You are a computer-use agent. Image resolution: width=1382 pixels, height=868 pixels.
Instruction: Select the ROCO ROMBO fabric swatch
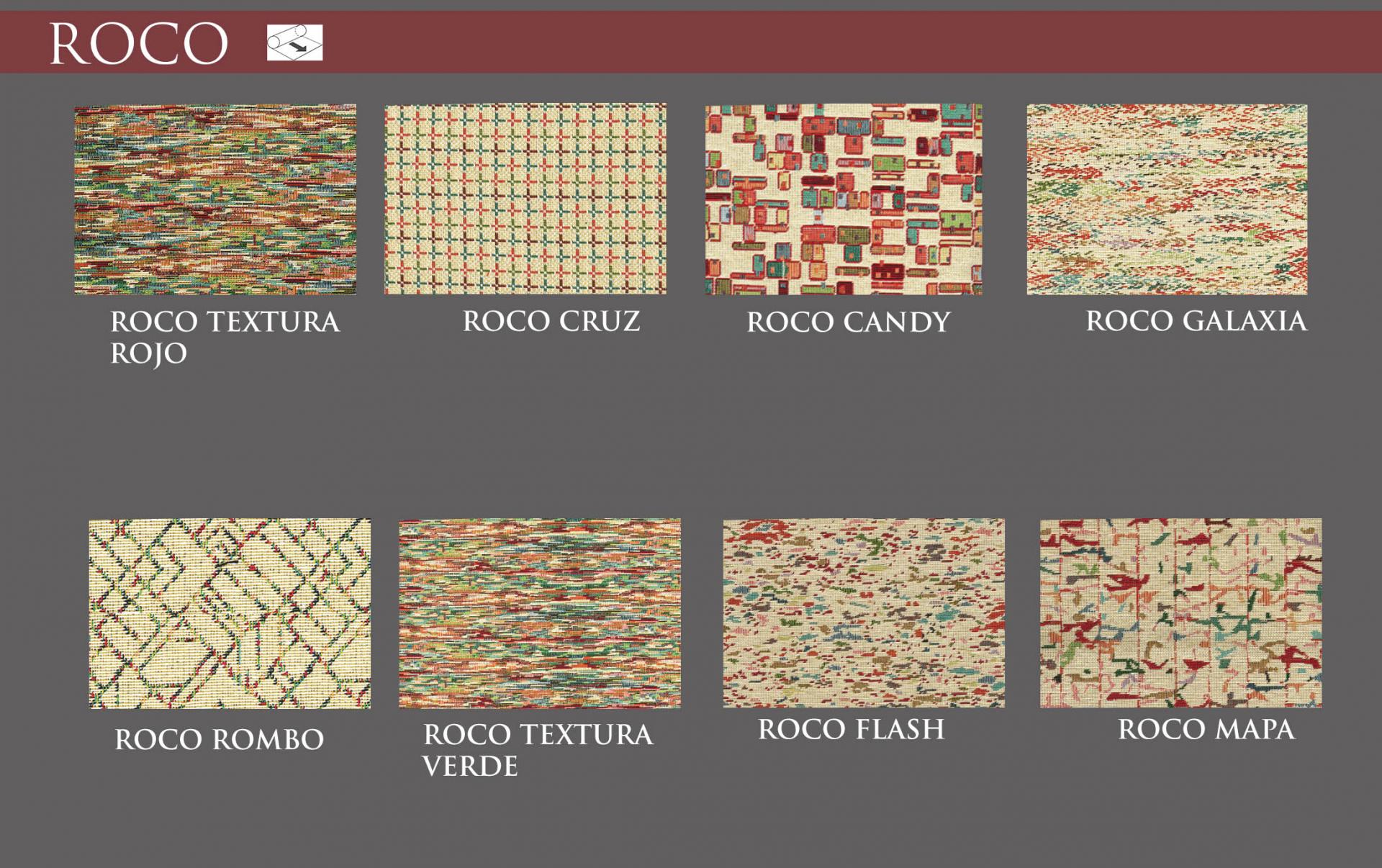[x=230, y=613]
